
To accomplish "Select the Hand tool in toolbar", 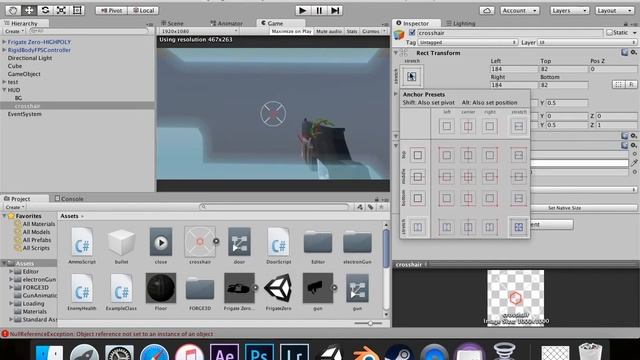I will pyautogui.click(x=13, y=10).
